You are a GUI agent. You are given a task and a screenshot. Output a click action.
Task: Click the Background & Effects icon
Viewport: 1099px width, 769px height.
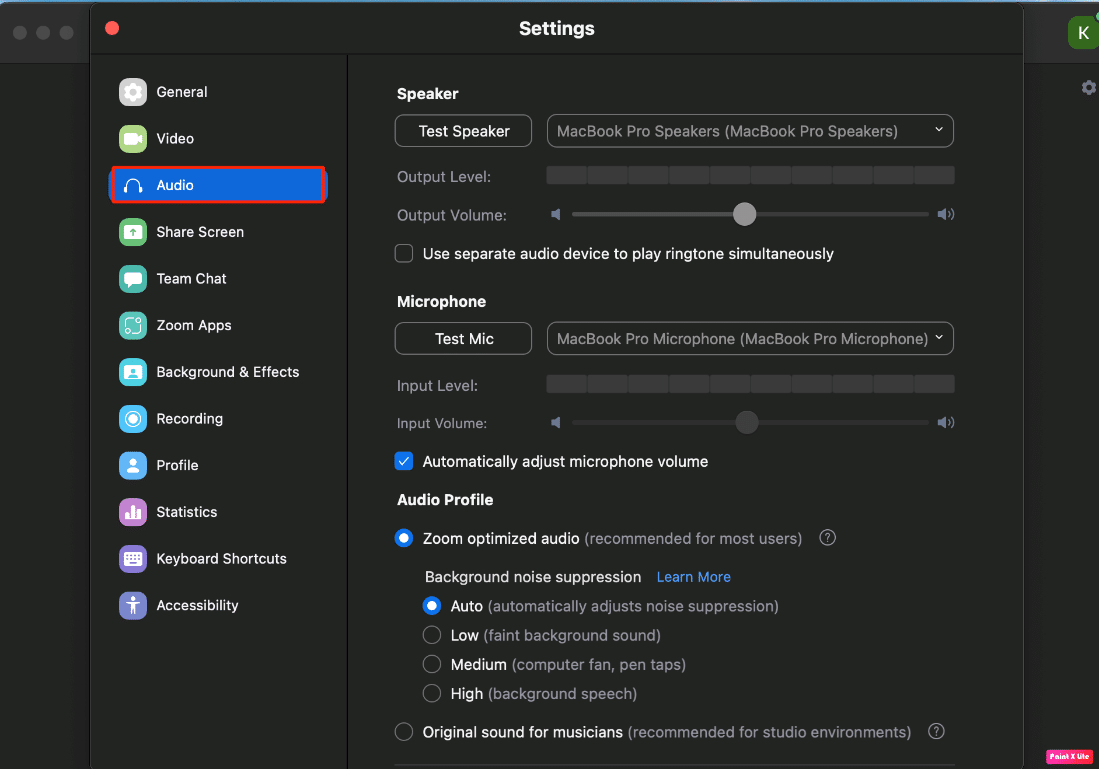[x=132, y=372]
